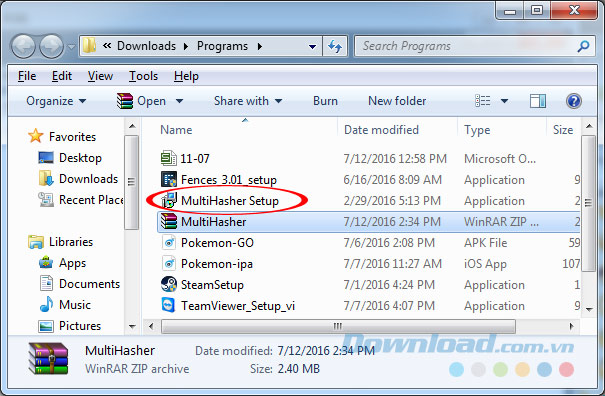Open the Pictures library
Viewport: 605px width, 396px height.
80,326
